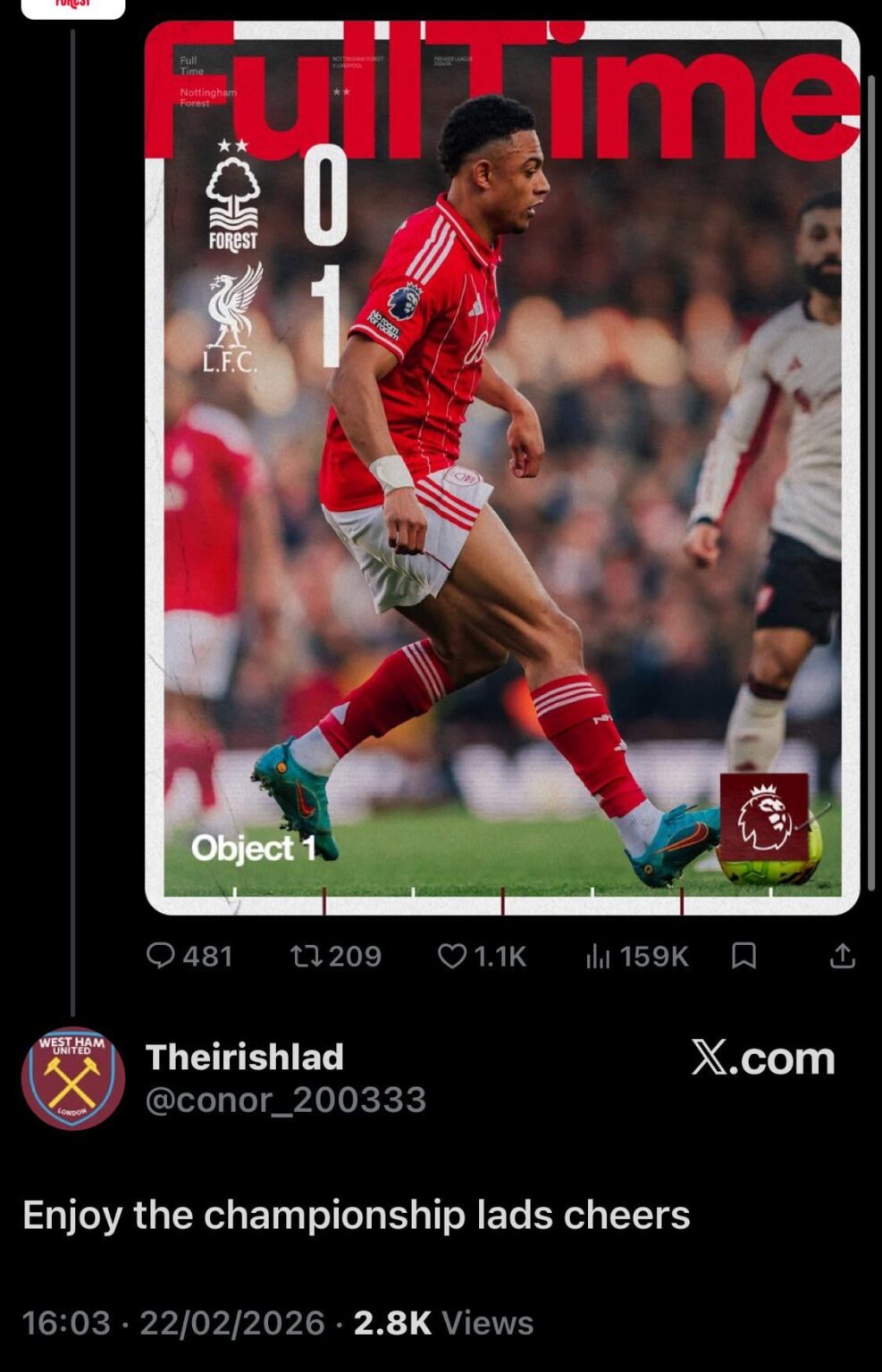This screenshot has width=882, height=1372.
Task: Open view analytics bar chart icon
Action: pyautogui.click(x=598, y=957)
